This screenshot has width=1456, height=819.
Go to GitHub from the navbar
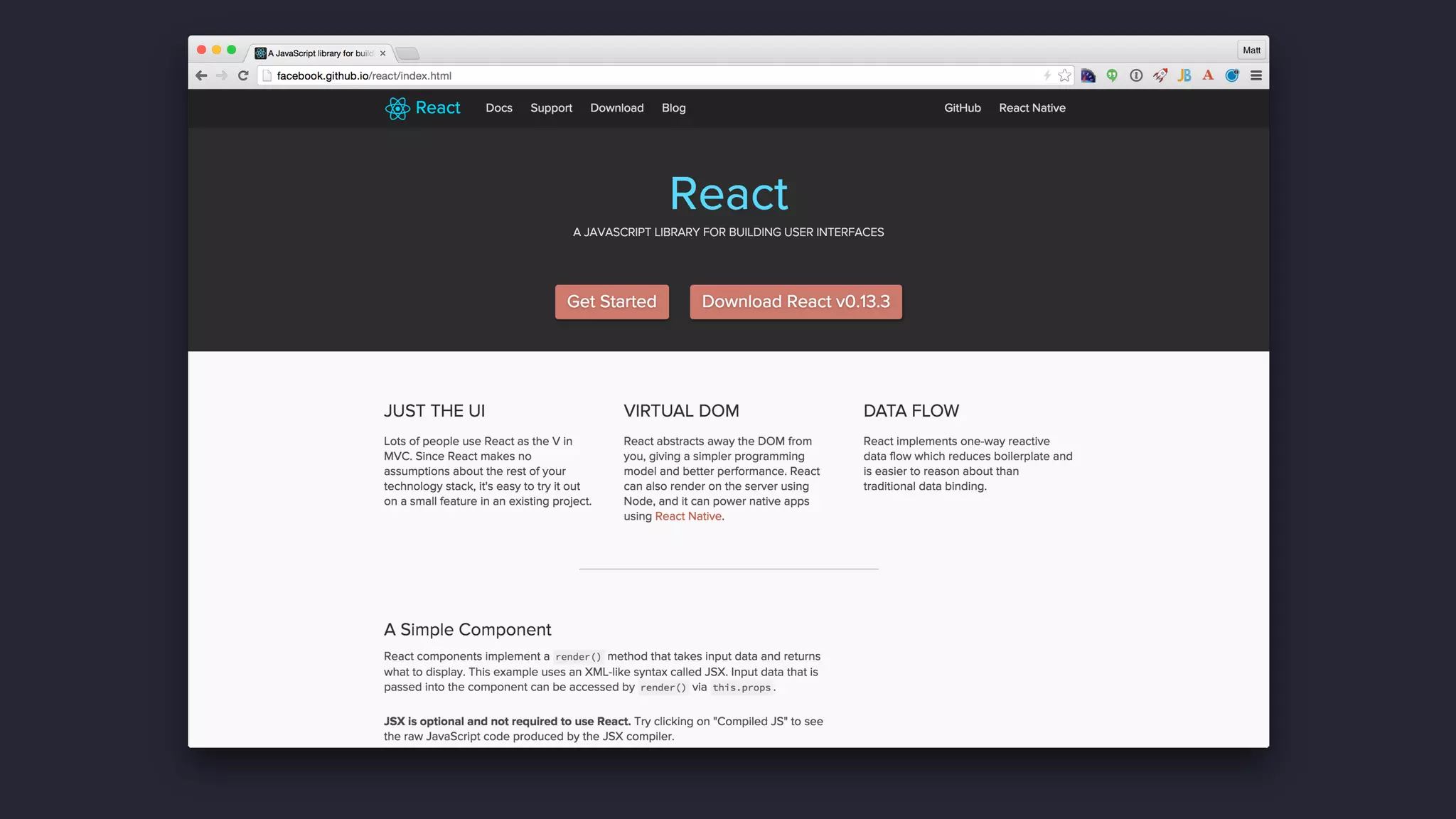coord(963,108)
